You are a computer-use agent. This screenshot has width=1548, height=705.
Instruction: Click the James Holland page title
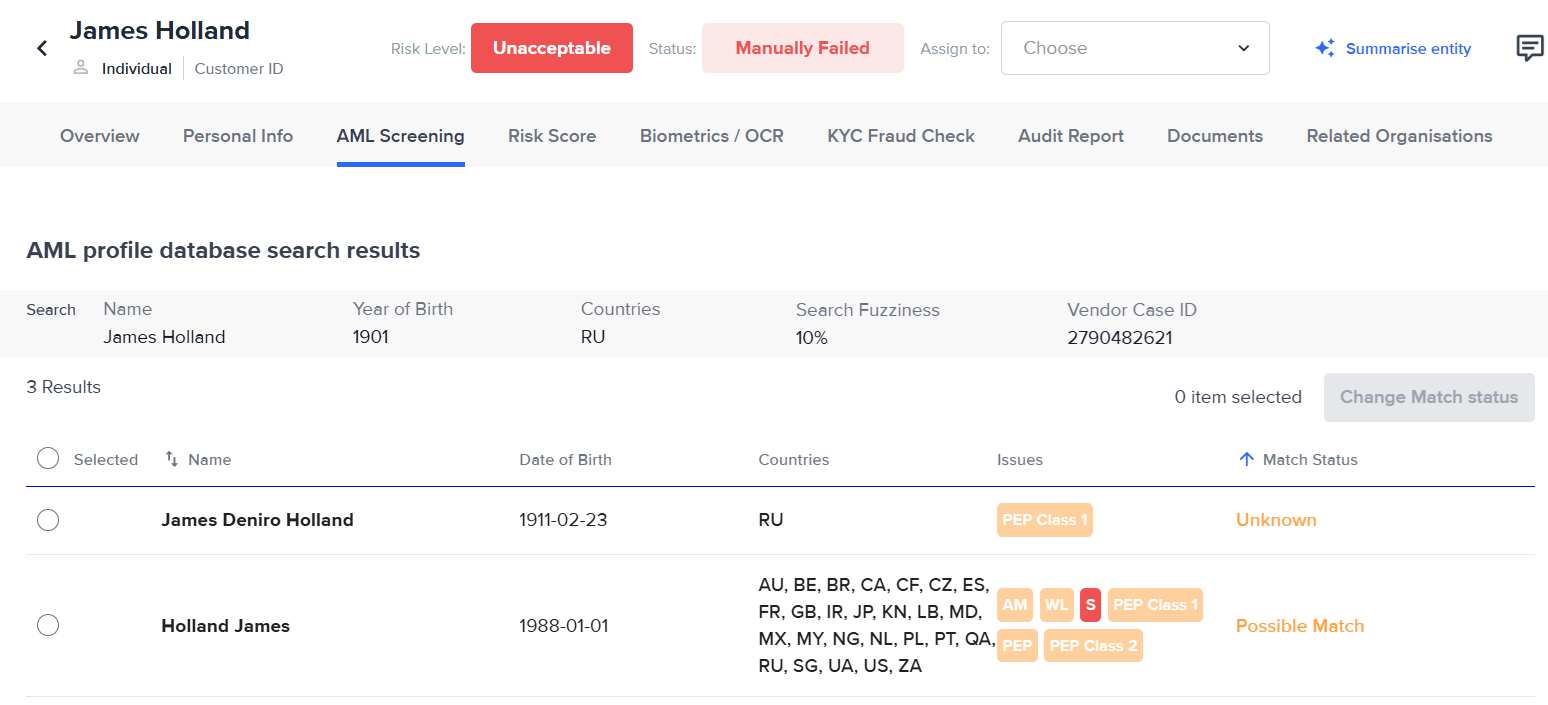pyautogui.click(x=159, y=31)
